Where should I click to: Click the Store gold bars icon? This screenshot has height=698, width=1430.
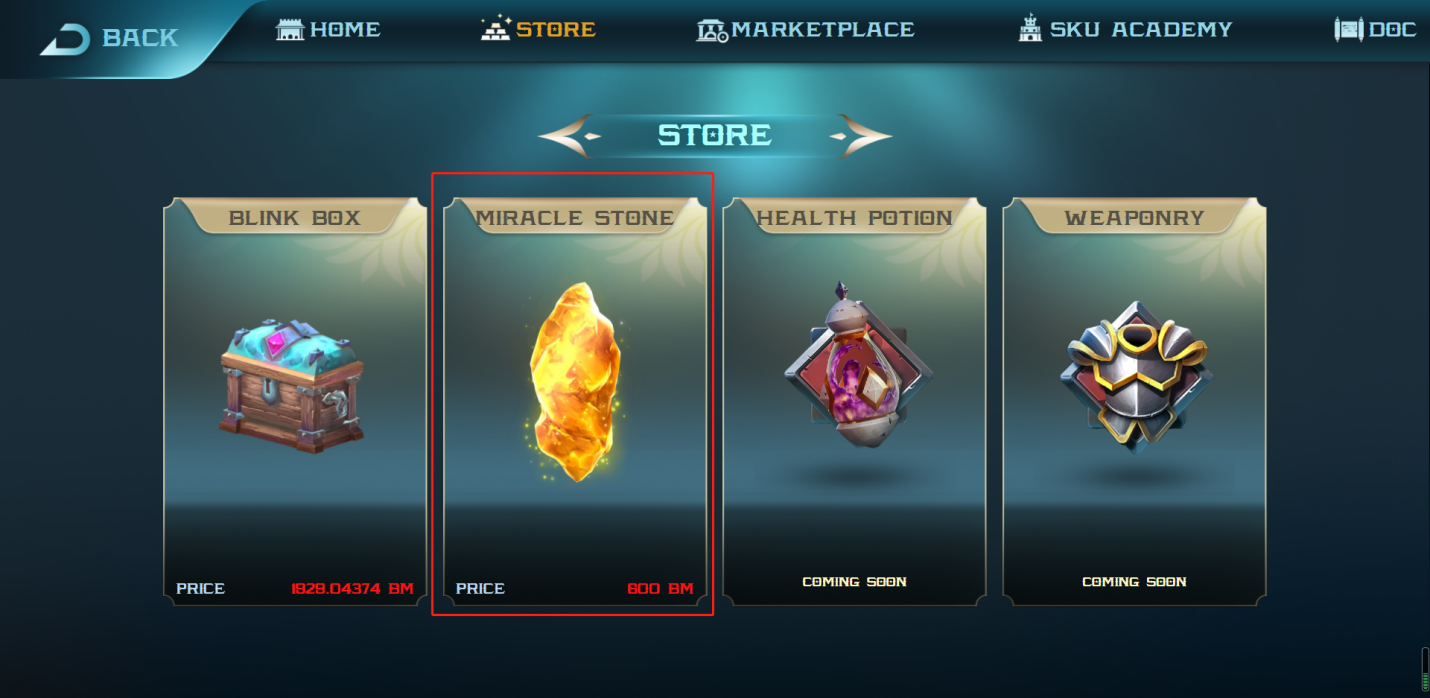point(496,28)
